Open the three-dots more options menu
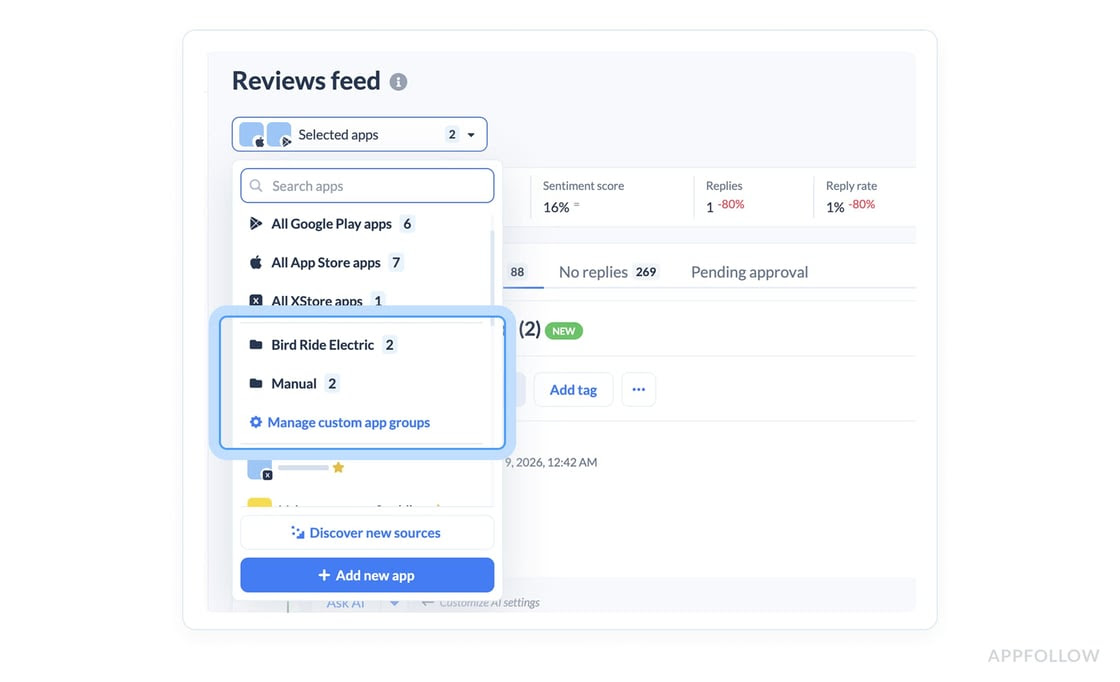This screenshot has height=682, width=1120. 638,390
